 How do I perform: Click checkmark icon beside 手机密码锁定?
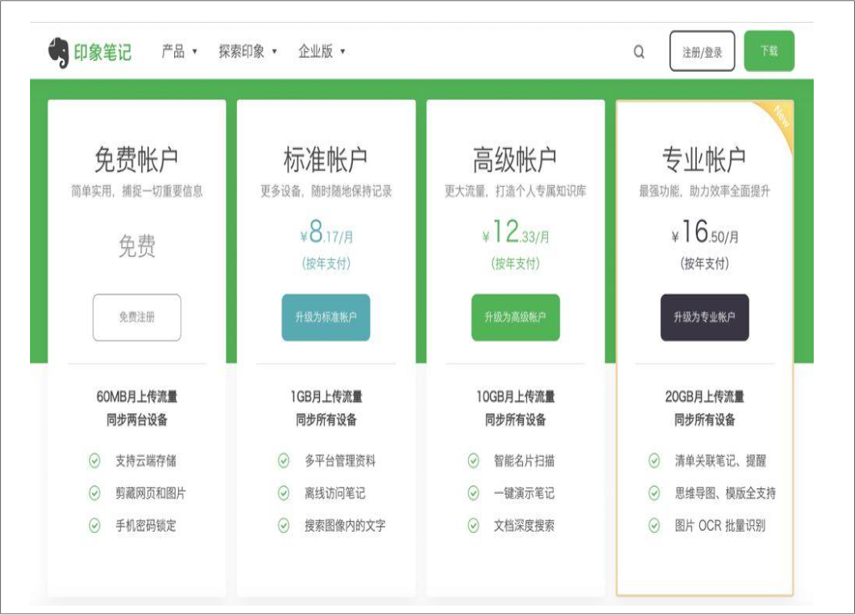coord(94,526)
